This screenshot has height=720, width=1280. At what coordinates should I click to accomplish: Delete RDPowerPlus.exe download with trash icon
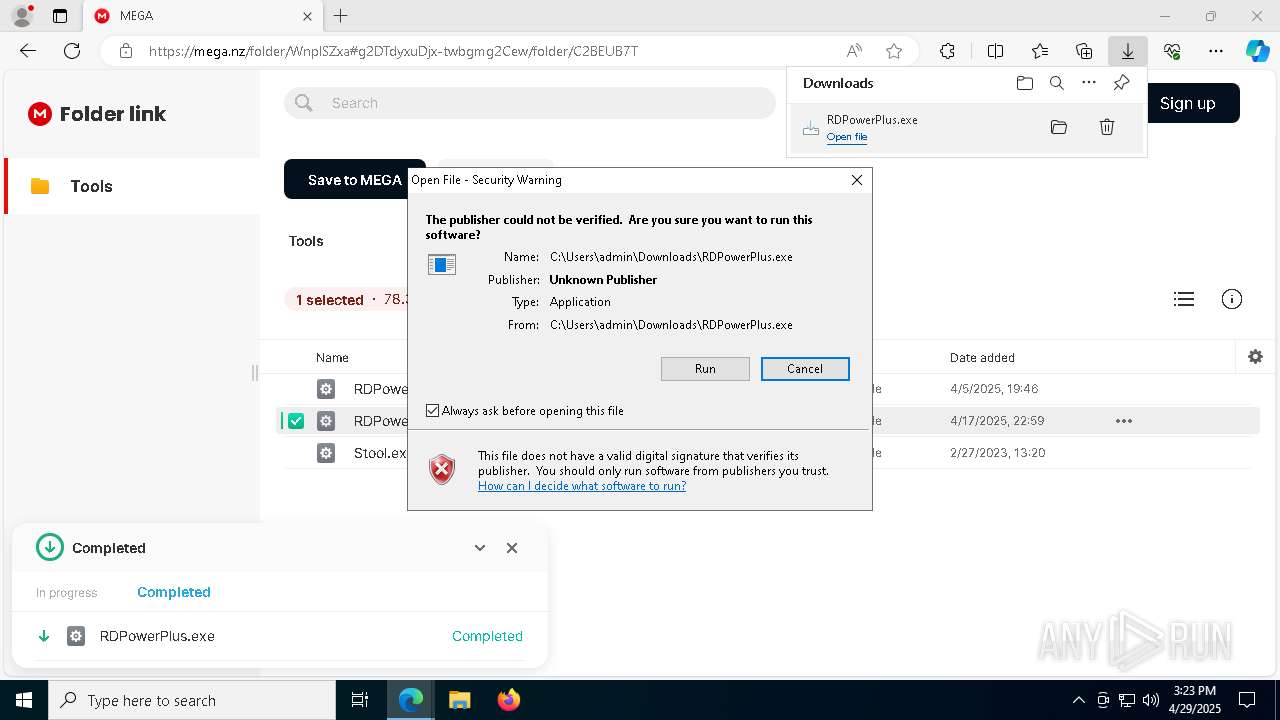1107,127
